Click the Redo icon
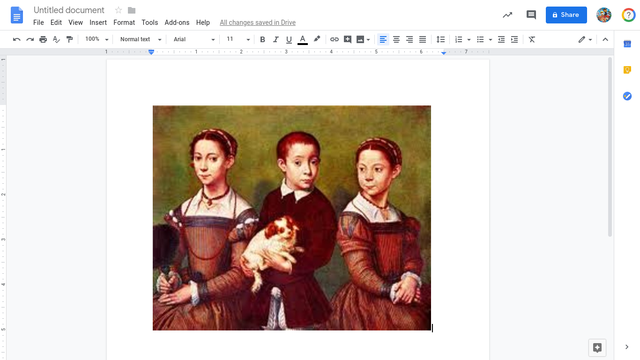Image resolution: width=640 pixels, height=360 pixels. click(30, 40)
